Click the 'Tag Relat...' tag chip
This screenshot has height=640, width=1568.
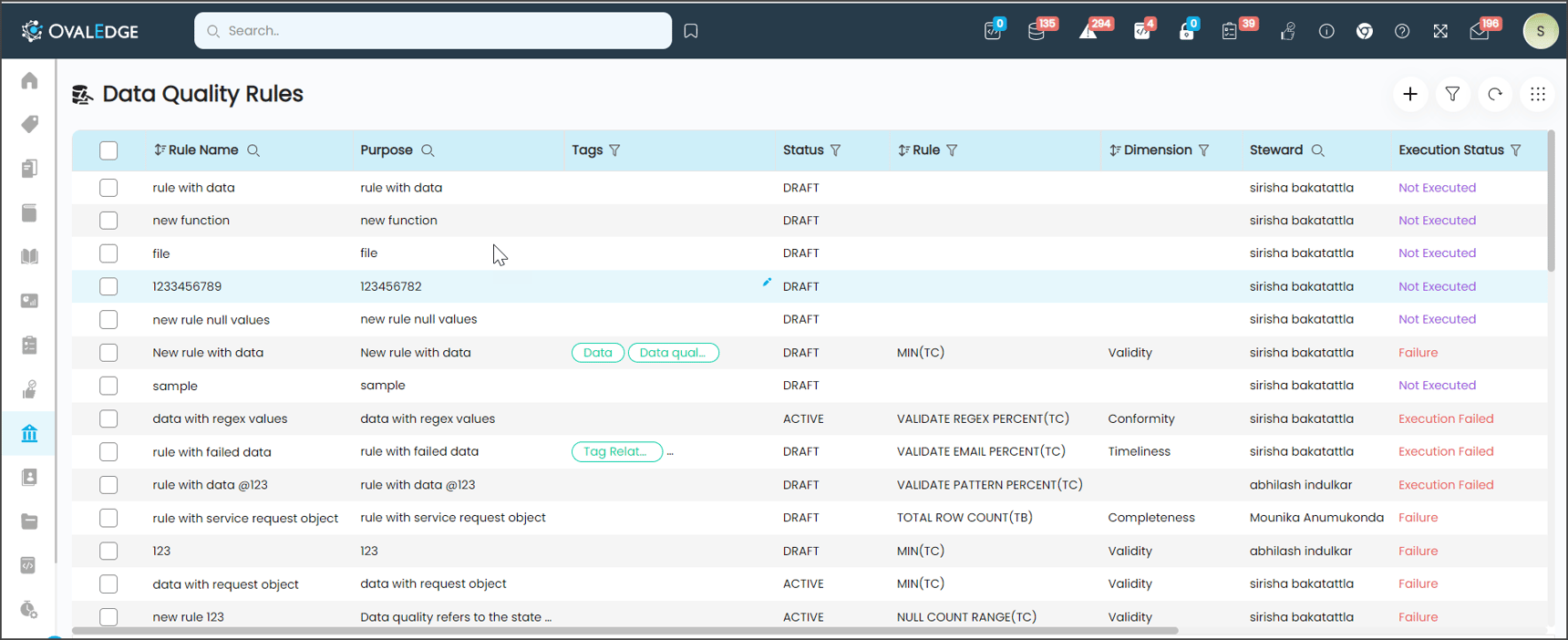point(617,451)
